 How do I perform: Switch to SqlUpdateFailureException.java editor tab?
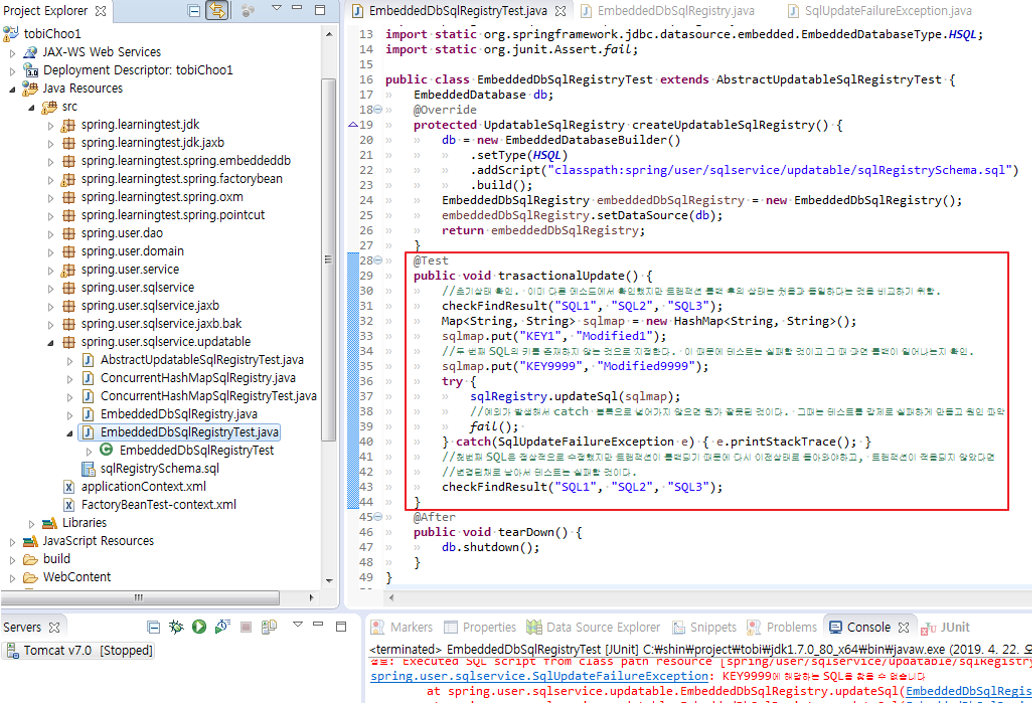[x=888, y=11]
